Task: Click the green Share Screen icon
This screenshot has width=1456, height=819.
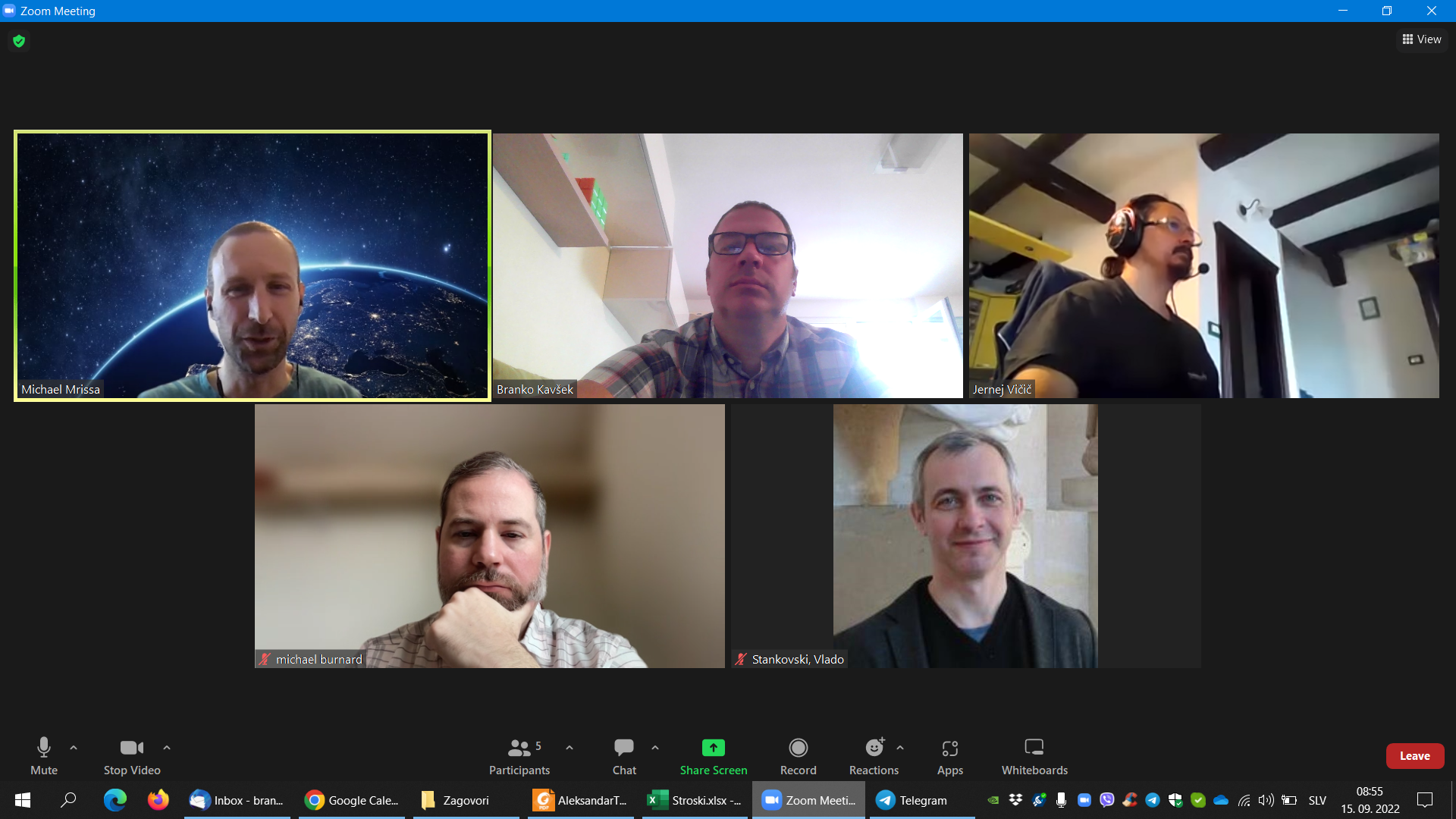Action: coord(713,748)
